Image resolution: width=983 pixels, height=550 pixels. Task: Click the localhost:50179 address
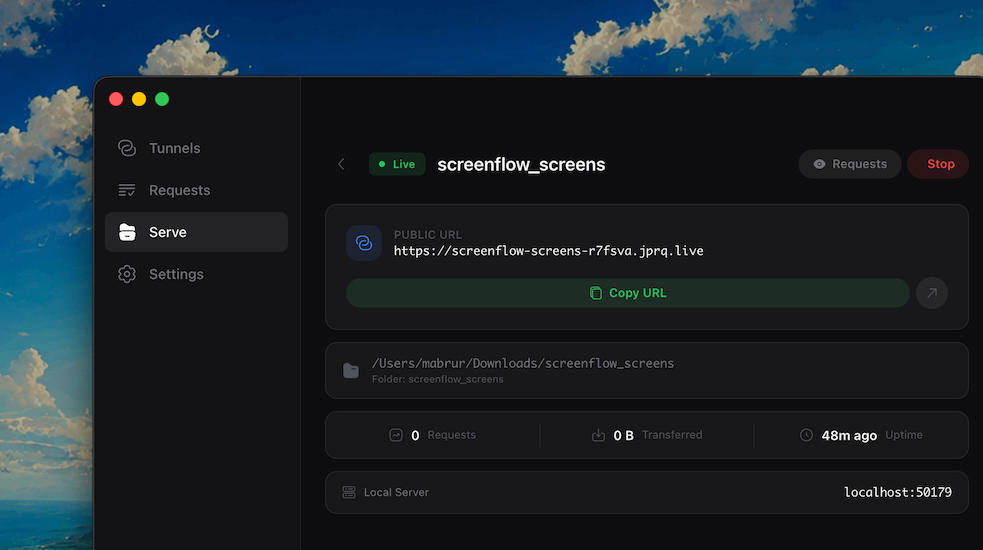click(x=898, y=492)
